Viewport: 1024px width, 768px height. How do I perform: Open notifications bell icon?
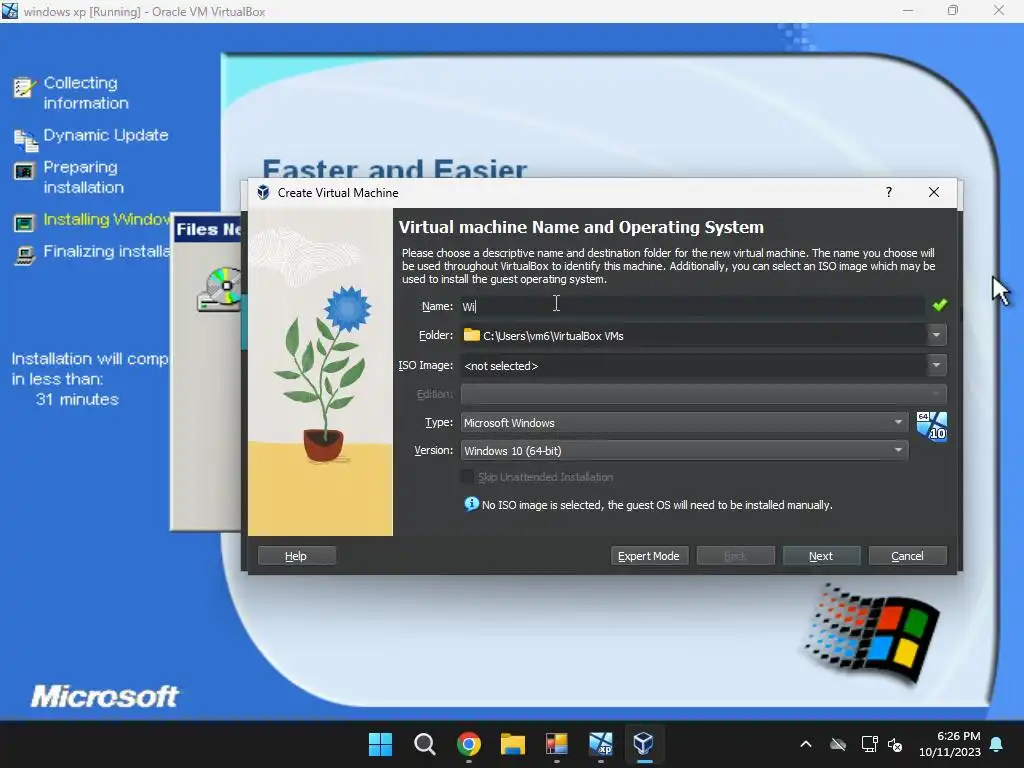click(997, 744)
